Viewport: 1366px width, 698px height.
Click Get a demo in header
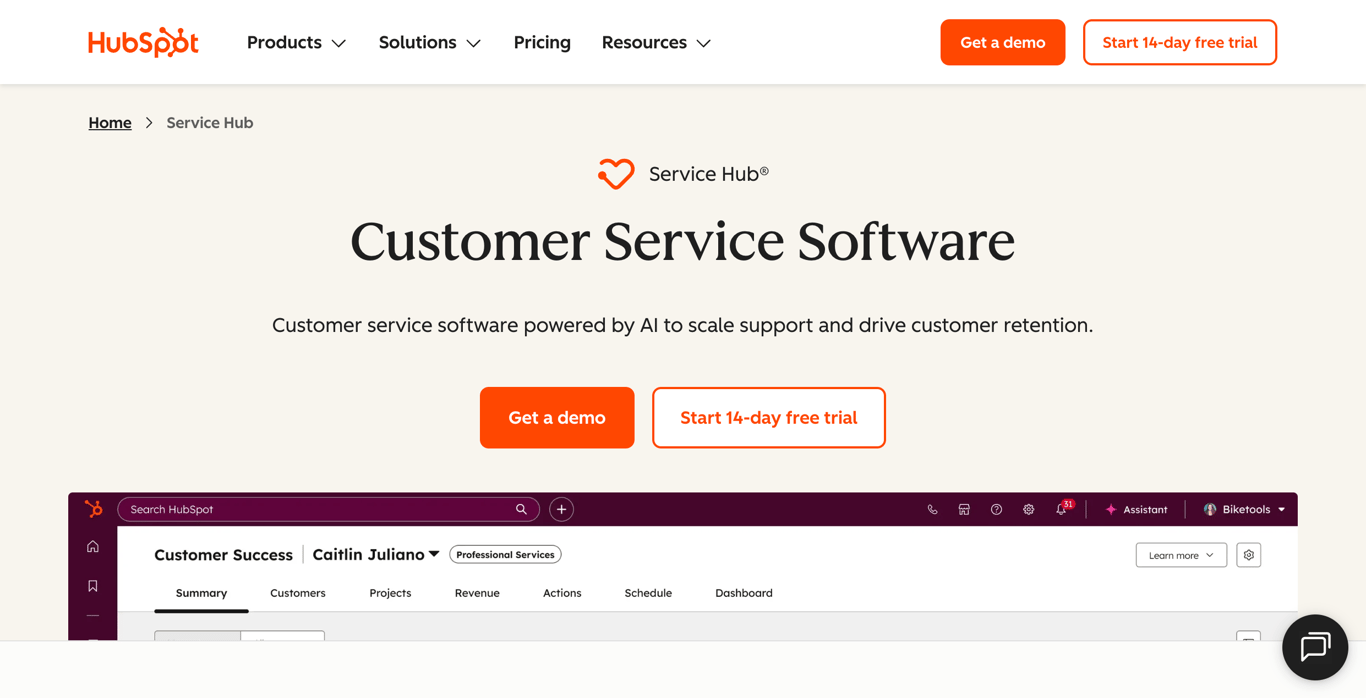(x=1003, y=42)
